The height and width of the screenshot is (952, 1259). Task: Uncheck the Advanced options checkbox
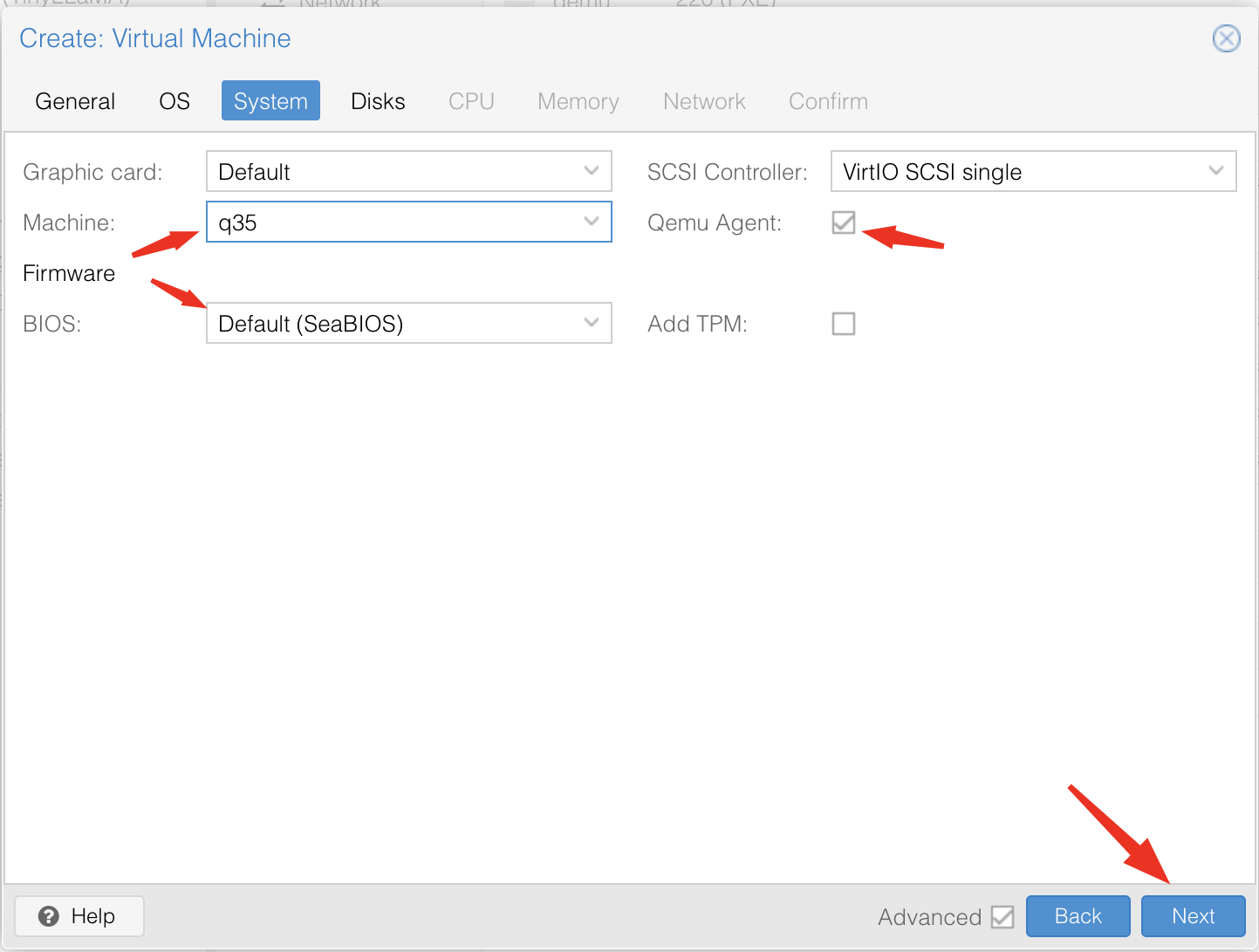coord(1002,917)
